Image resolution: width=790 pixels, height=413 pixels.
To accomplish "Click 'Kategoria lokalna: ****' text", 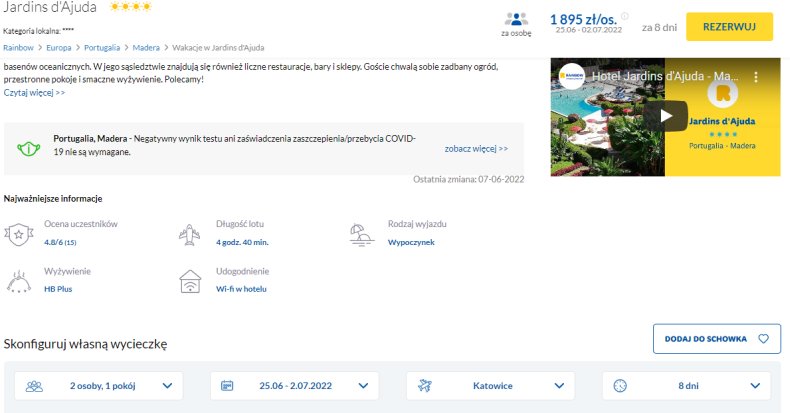I will coord(38,31).
